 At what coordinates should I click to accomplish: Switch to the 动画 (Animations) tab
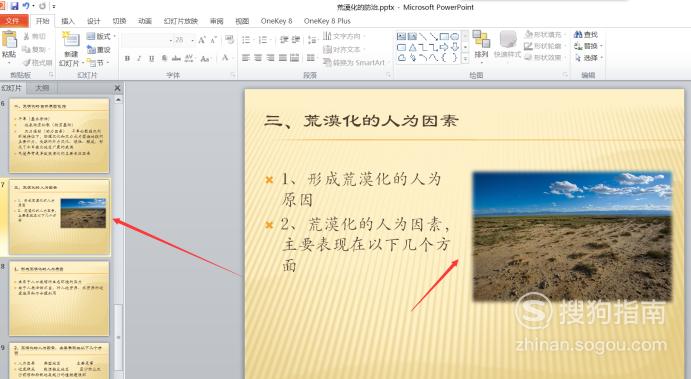[x=145, y=21]
